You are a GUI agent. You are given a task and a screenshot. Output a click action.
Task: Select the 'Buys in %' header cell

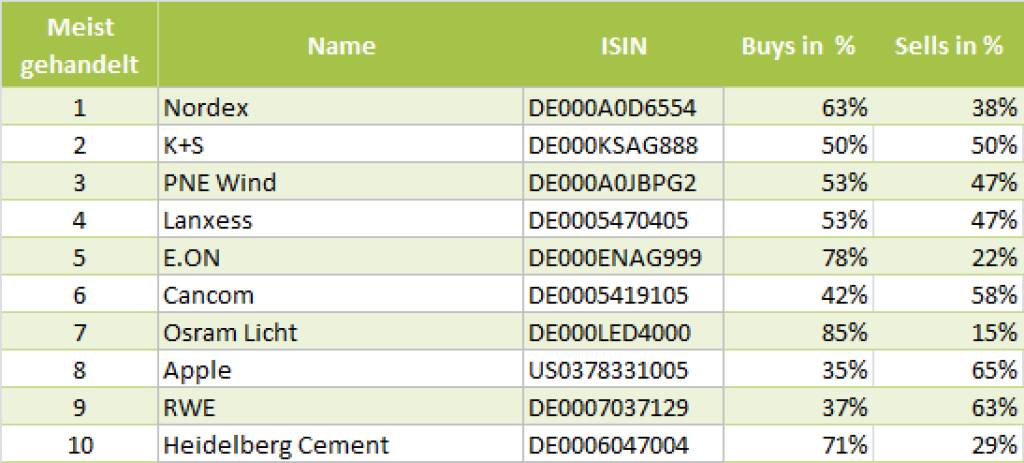pos(798,46)
